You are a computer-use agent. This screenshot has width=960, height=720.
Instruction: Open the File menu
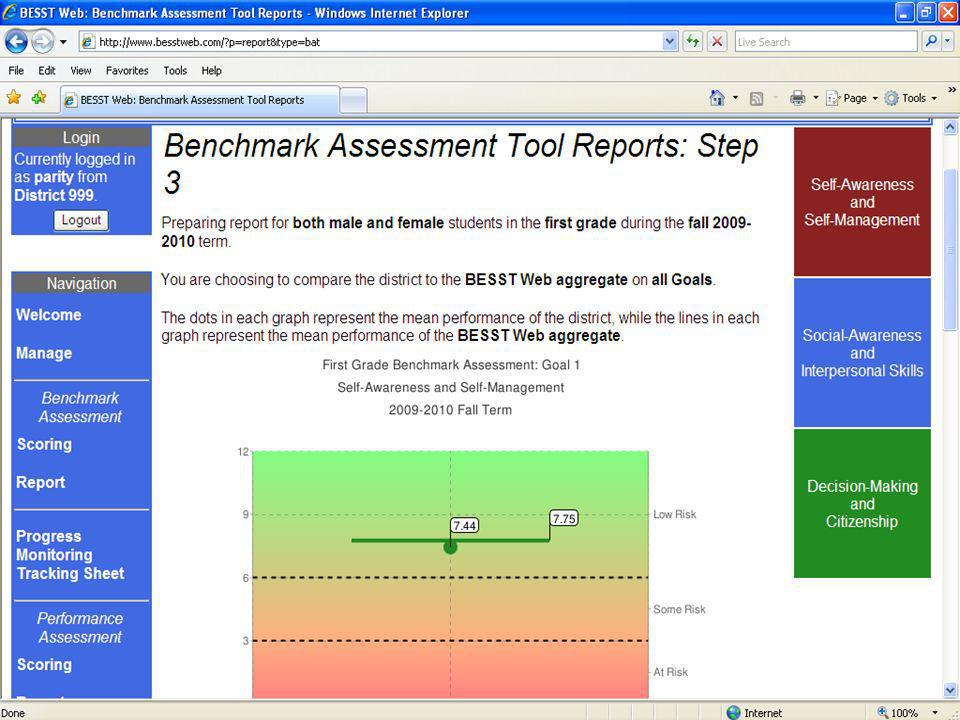[x=16, y=70]
